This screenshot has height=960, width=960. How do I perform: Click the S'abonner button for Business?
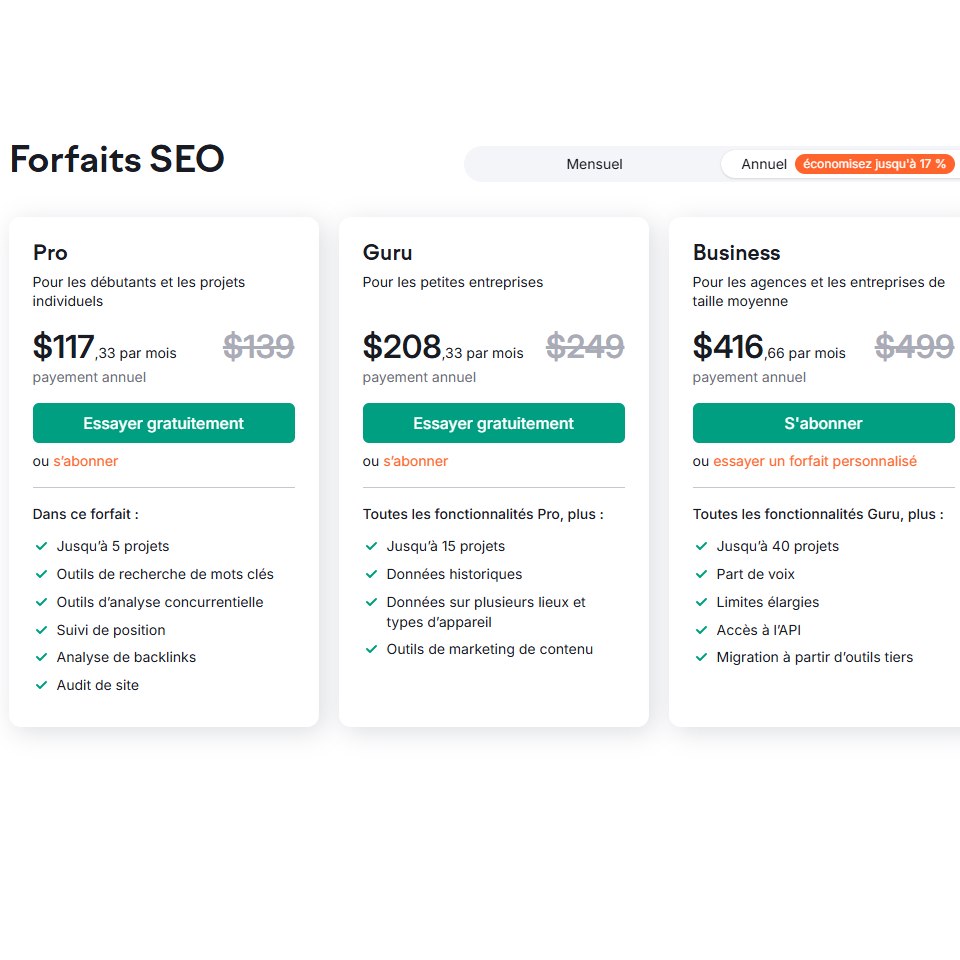click(x=823, y=423)
